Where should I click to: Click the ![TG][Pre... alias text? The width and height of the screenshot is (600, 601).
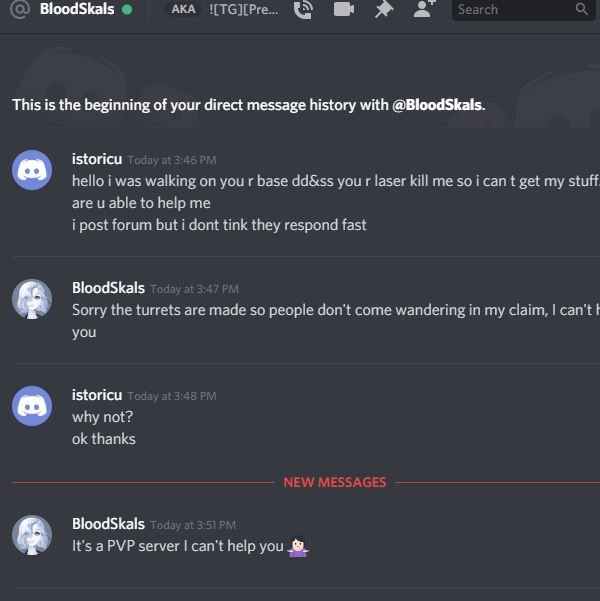pos(244,10)
